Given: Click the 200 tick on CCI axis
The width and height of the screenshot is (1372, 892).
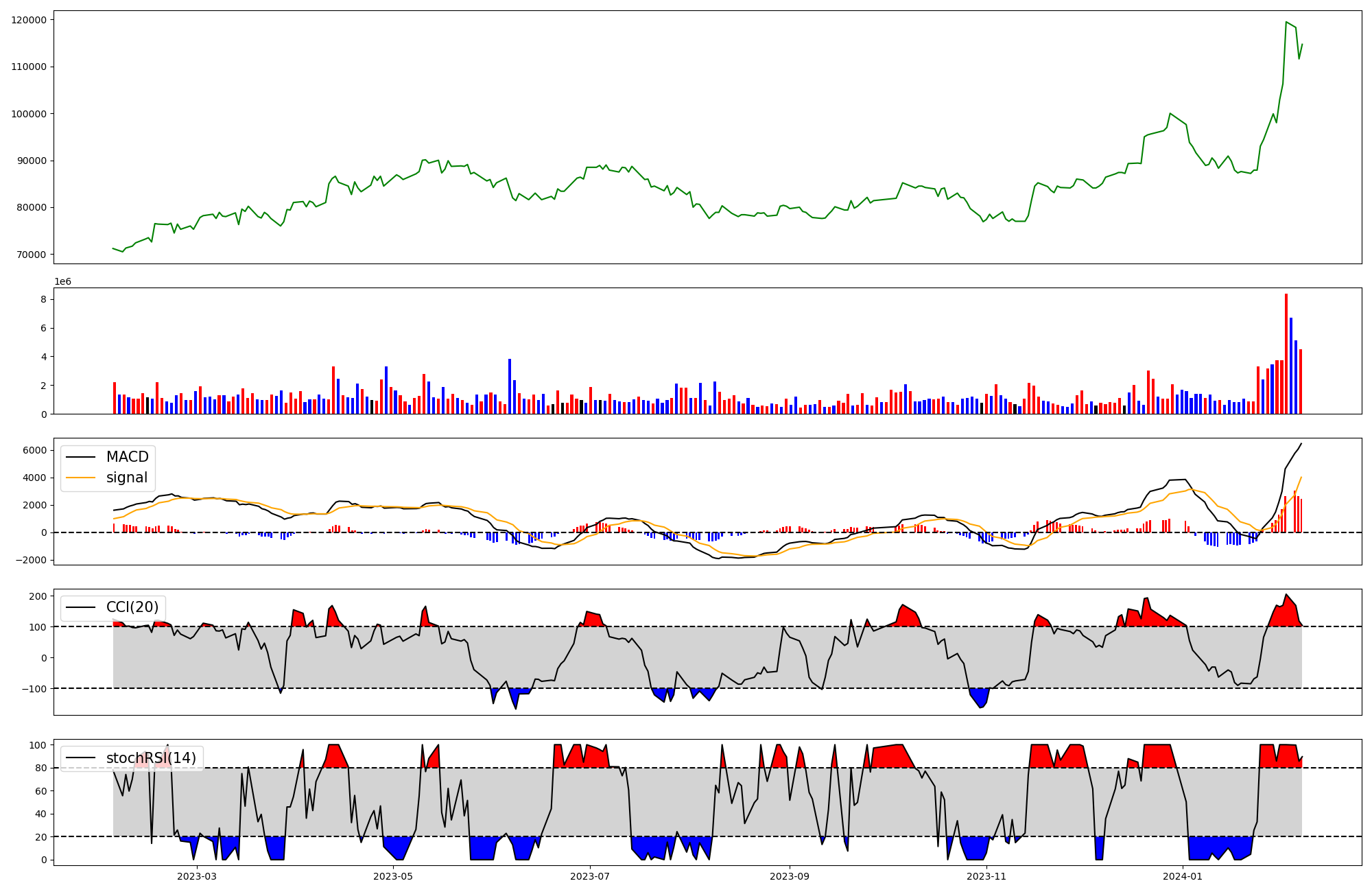Looking at the screenshot, I should pos(38,596).
